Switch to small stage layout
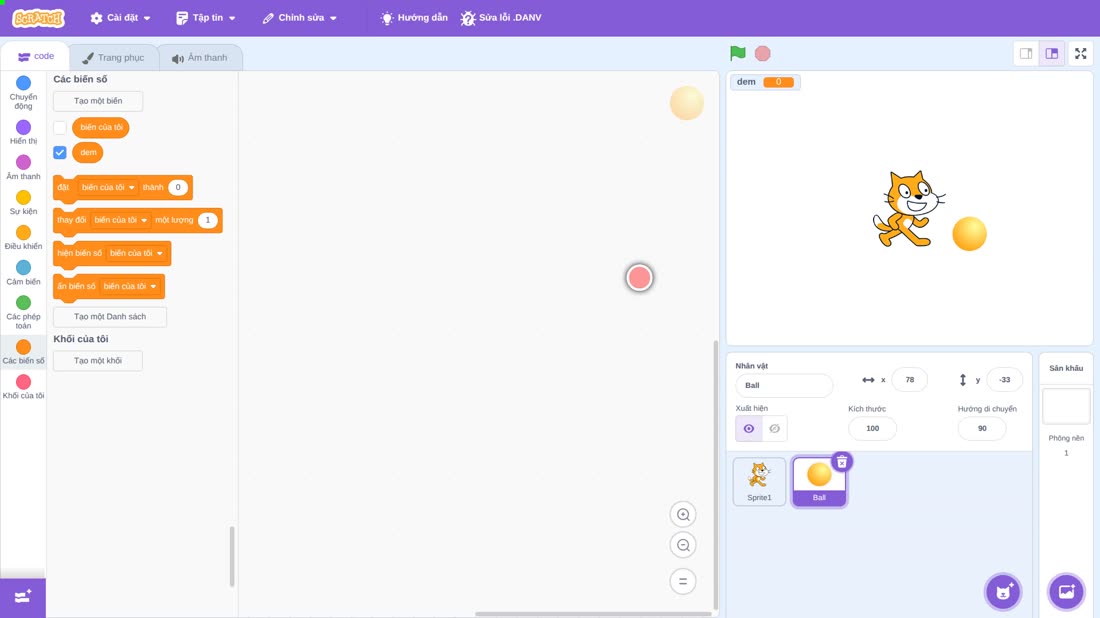Screen dimensions: 1100x618 [x=1026, y=53]
